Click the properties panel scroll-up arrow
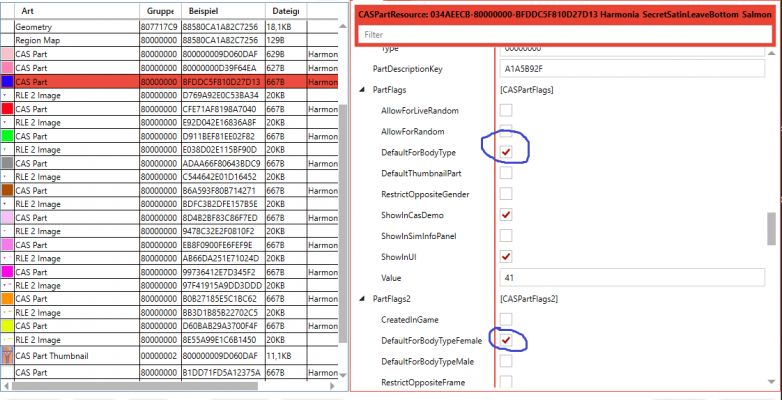The height and width of the screenshot is (400, 782). [x=772, y=53]
